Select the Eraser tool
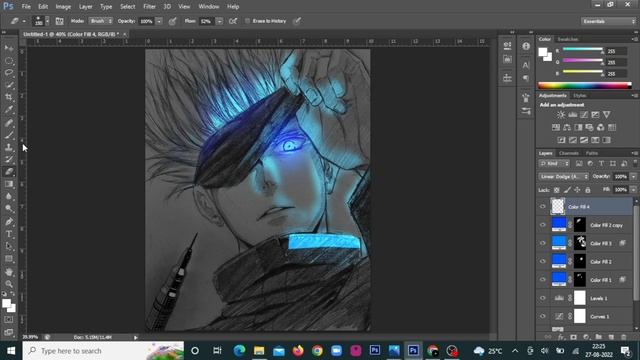 (x=9, y=171)
